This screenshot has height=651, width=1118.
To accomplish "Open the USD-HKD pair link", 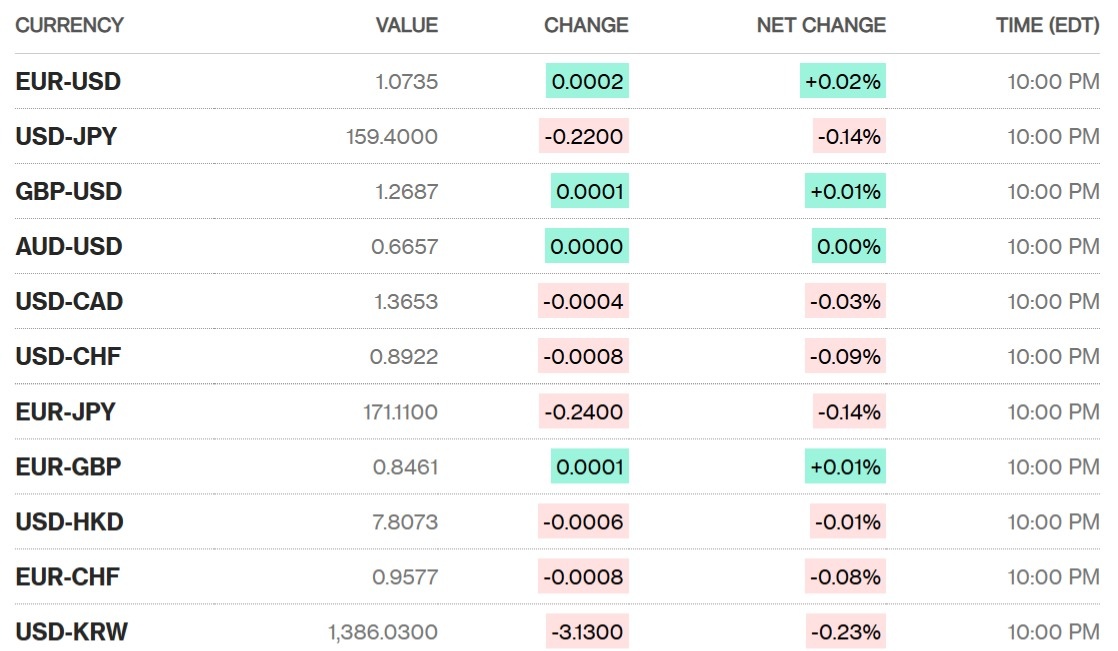I will point(69,522).
